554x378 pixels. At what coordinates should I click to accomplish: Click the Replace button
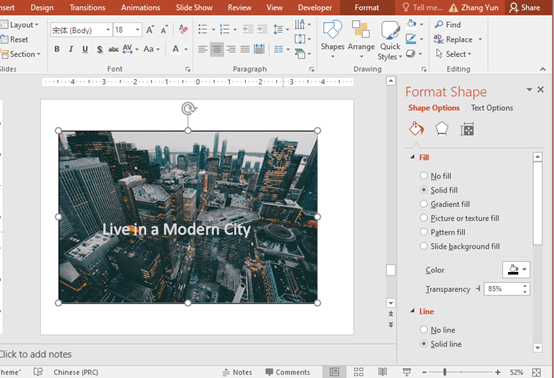pos(454,39)
